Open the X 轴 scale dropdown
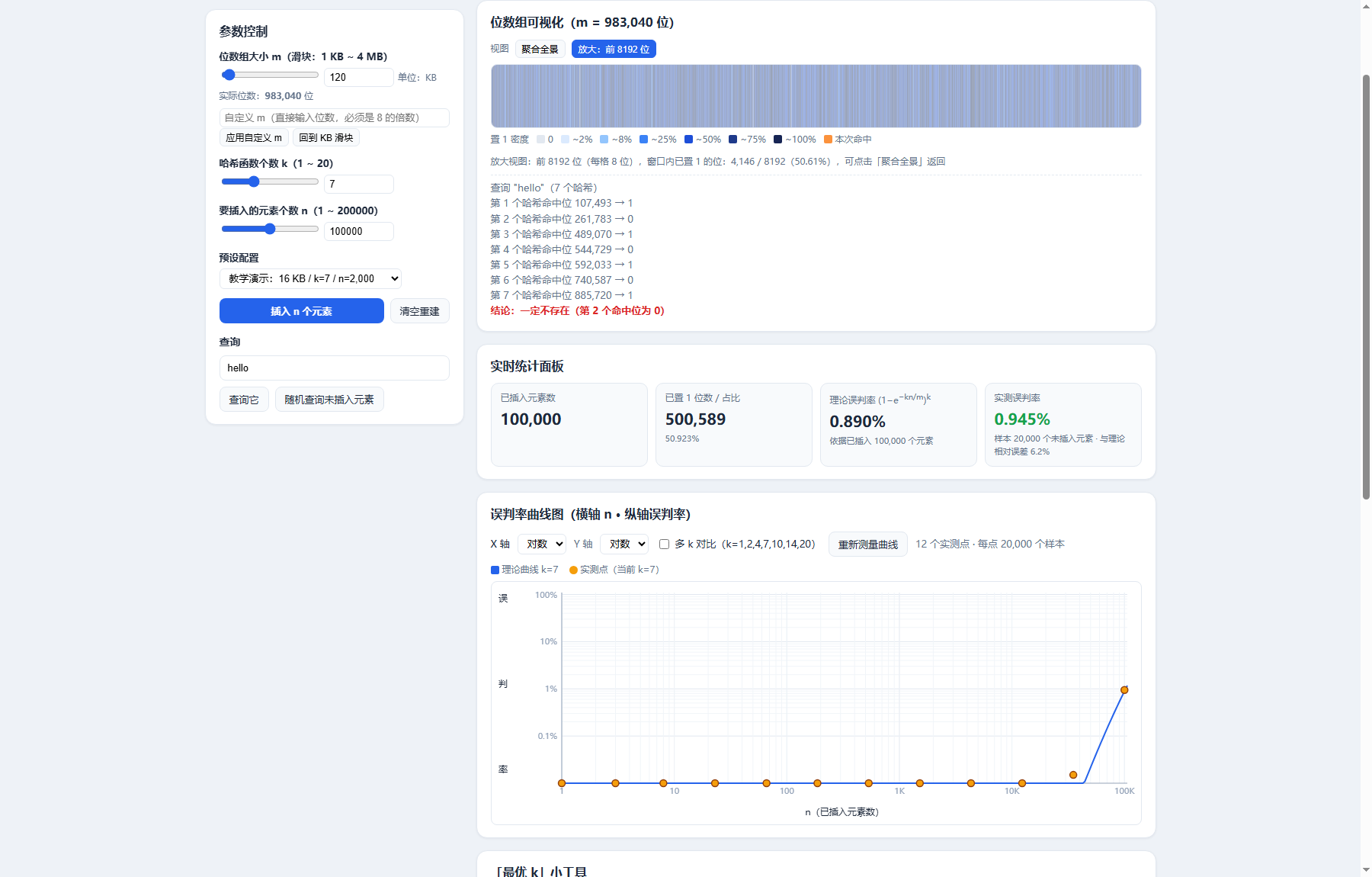Viewport: 1372px width, 877px height. point(542,544)
